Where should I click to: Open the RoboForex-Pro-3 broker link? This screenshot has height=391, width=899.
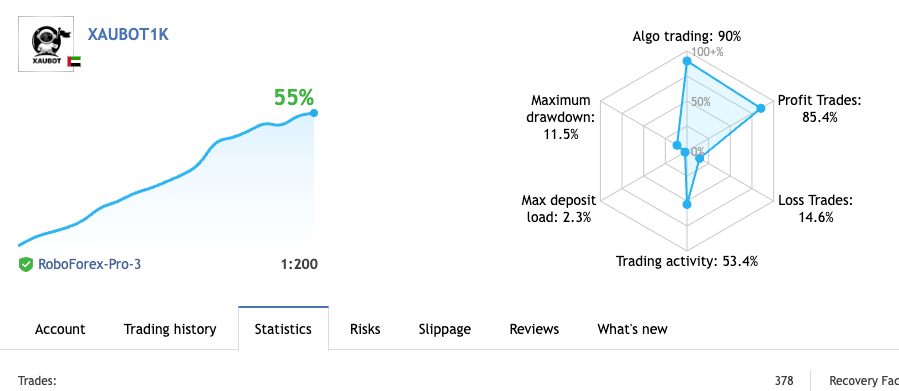pos(89,264)
